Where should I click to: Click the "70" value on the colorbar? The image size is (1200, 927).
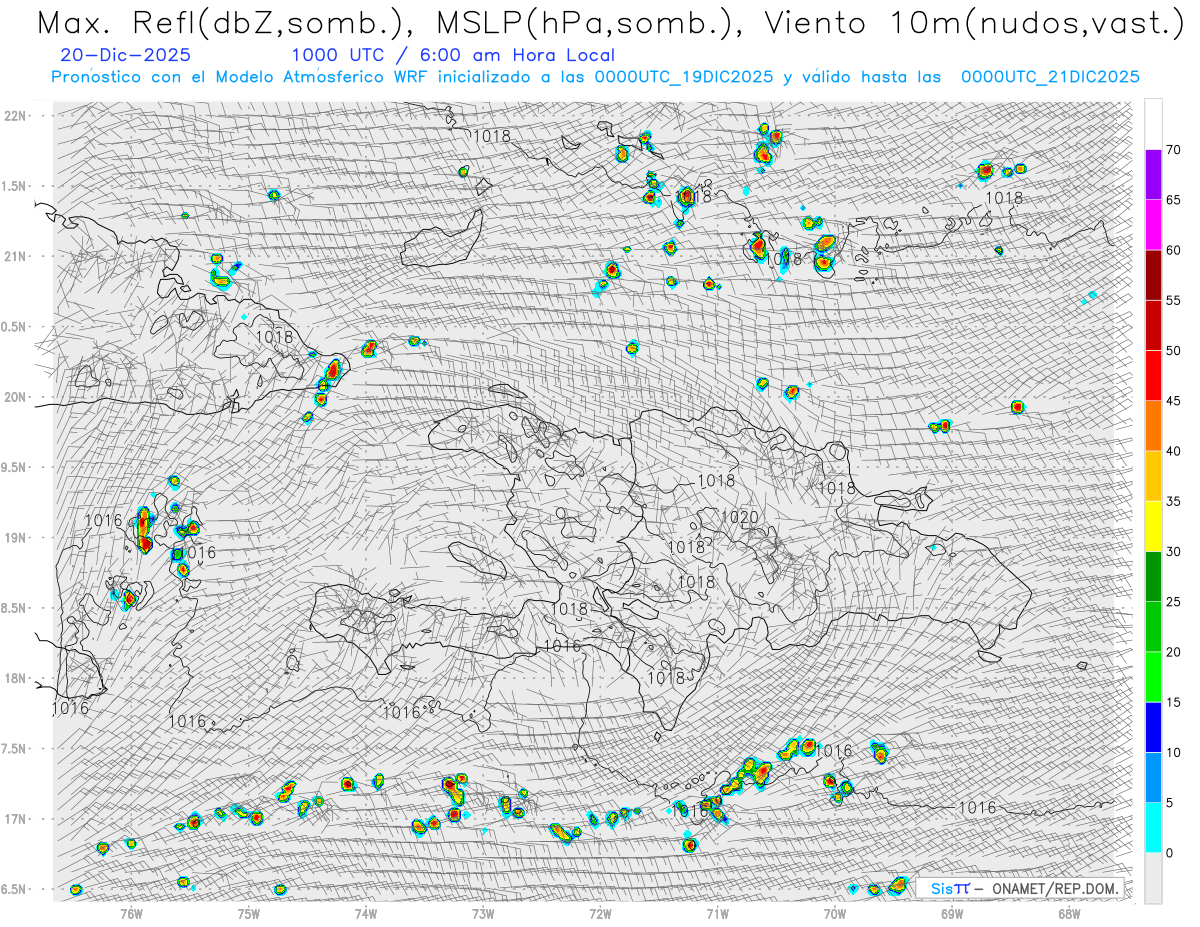tap(1173, 150)
